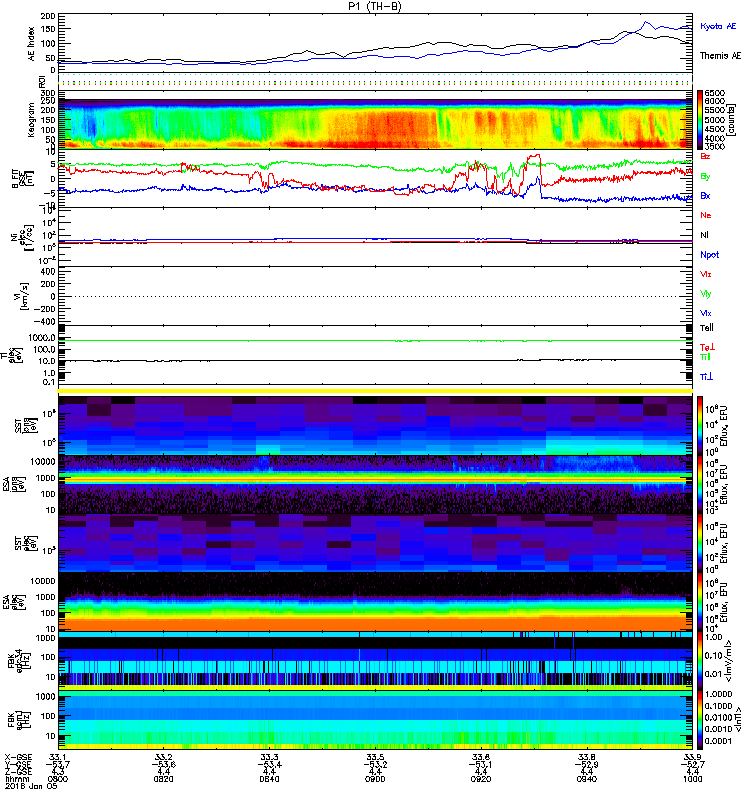Click the black Te parallel legend label
The image size is (750, 800).
tap(707, 328)
